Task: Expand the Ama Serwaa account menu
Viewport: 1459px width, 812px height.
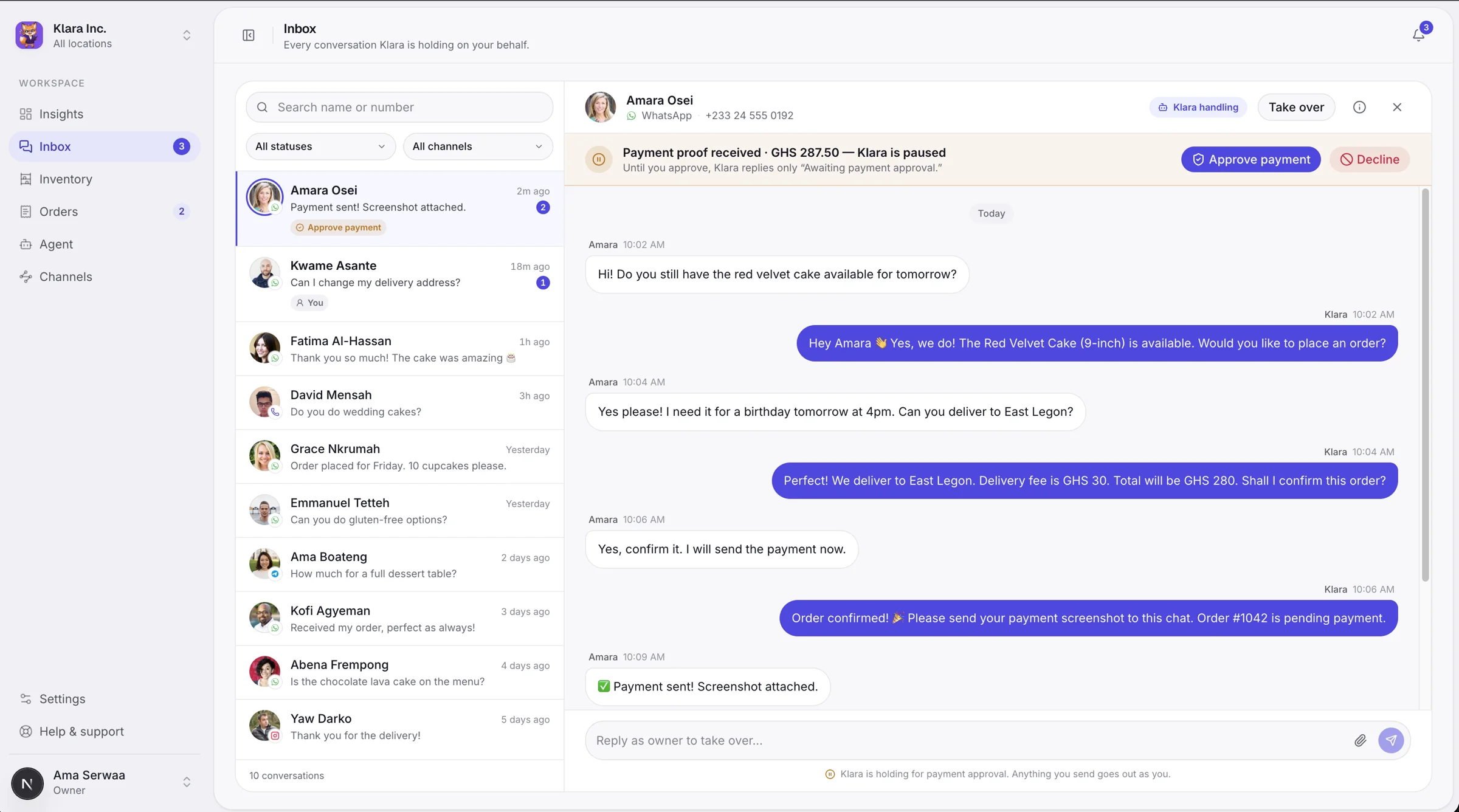Action: 187,782
